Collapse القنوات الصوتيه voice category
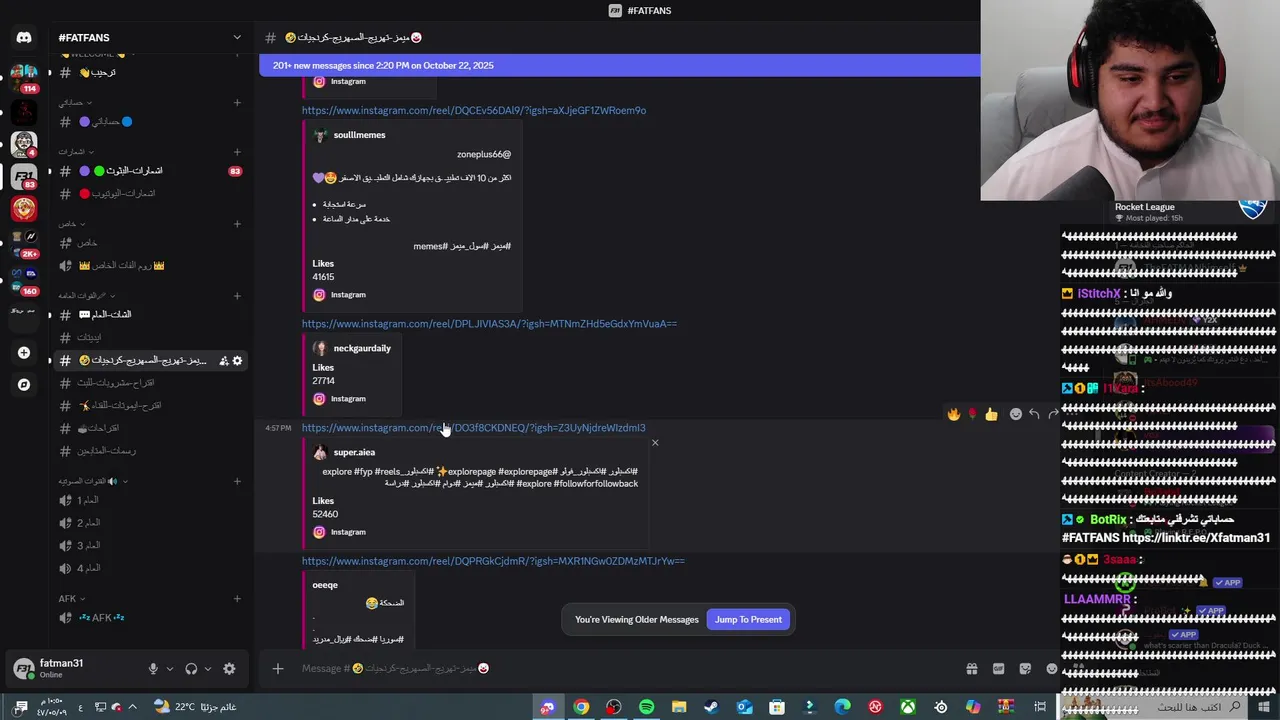1280x720 pixels. tap(93, 481)
